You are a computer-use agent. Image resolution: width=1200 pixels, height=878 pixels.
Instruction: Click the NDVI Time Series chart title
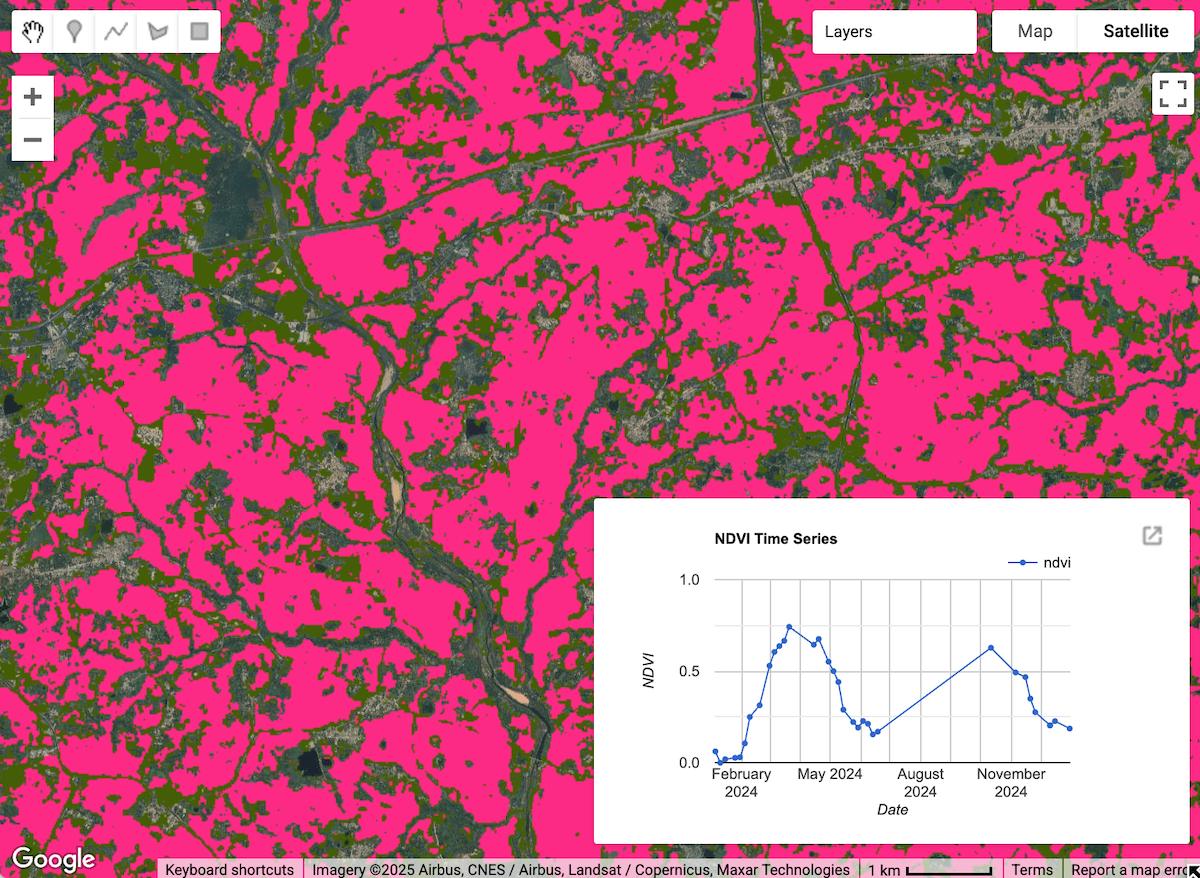tap(776, 539)
